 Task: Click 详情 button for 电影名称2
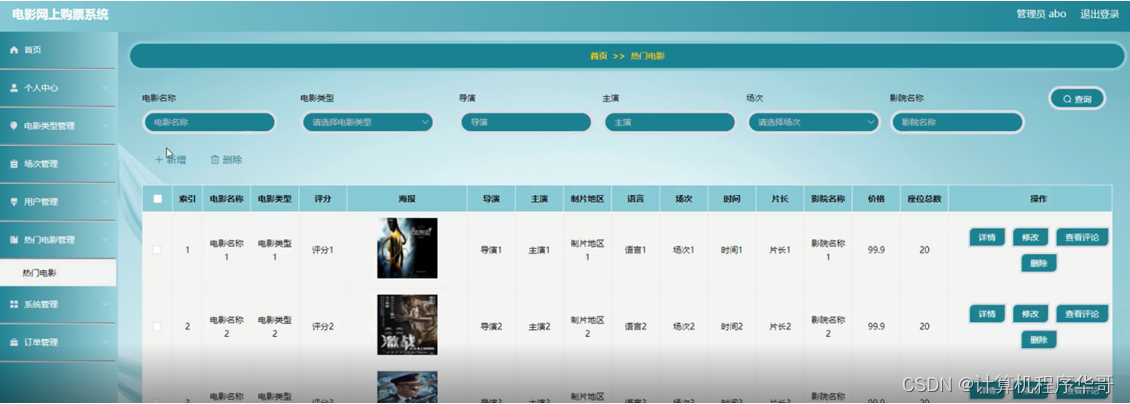click(987, 313)
